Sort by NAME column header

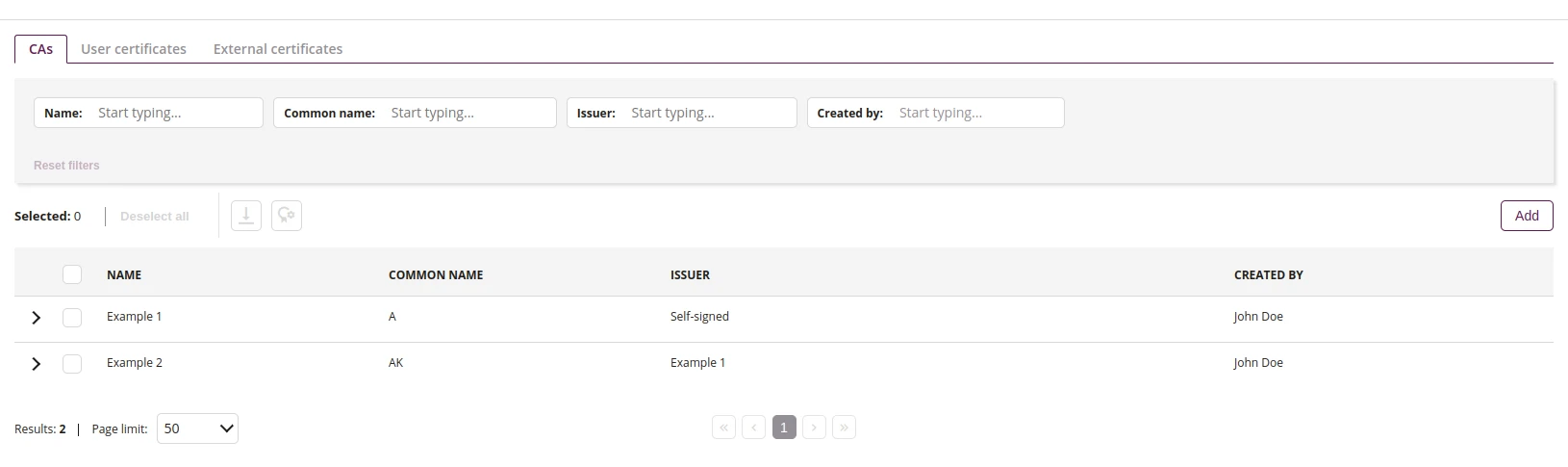coord(124,275)
